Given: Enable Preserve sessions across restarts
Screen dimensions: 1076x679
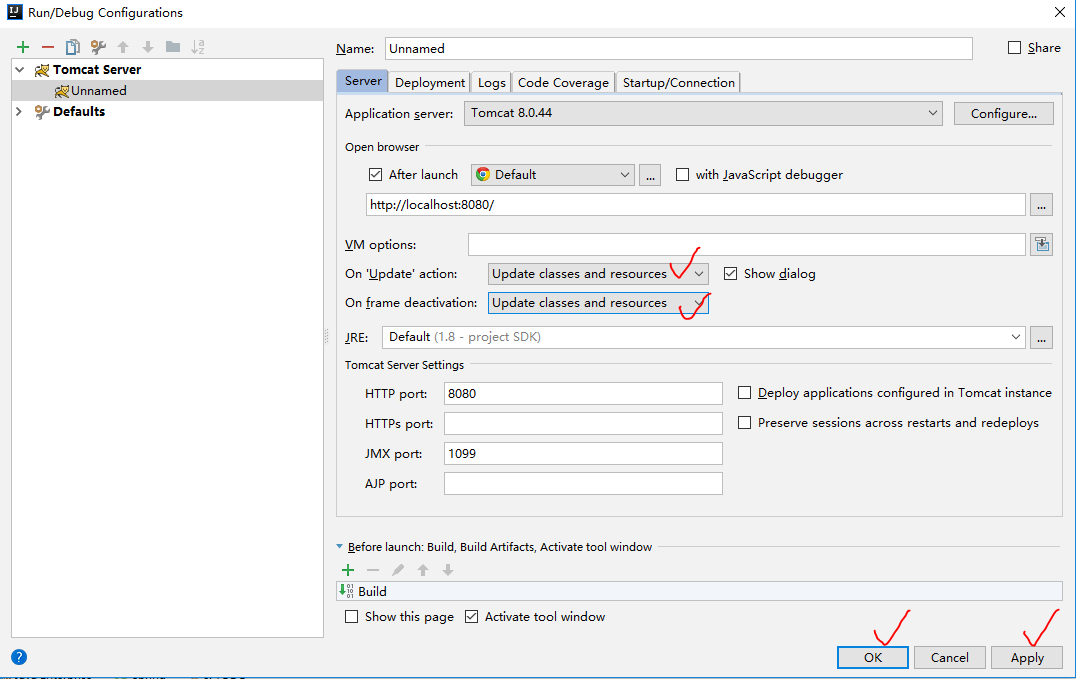Looking at the screenshot, I should click(x=744, y=423).
